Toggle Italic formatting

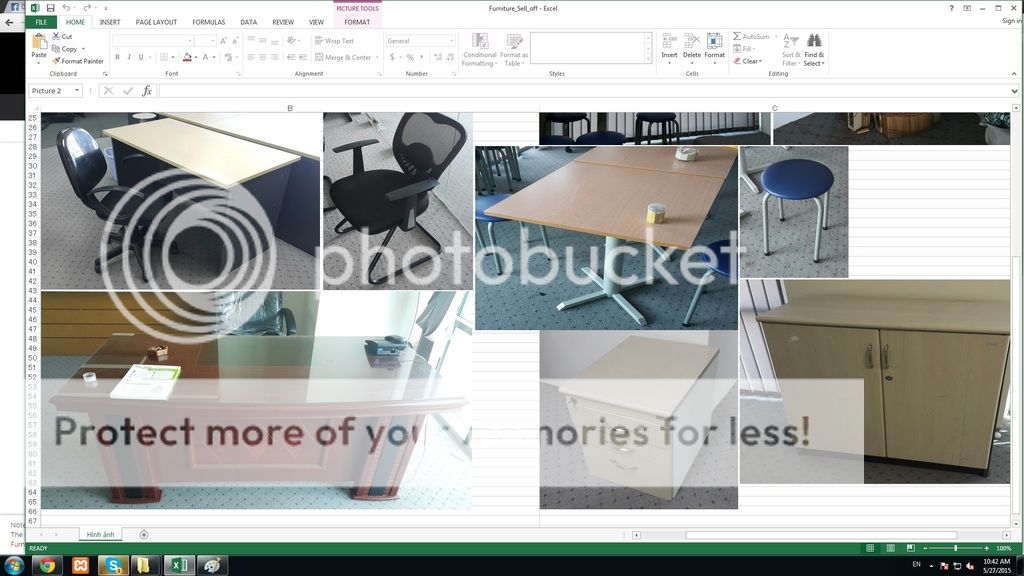[129, 57]
